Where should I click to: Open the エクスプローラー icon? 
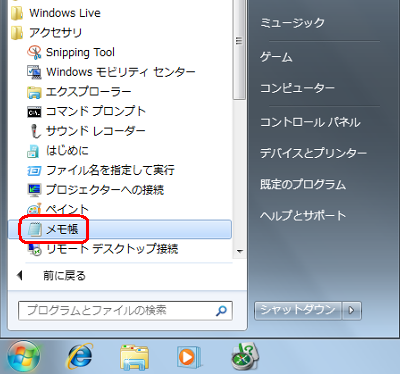point(34,92)
